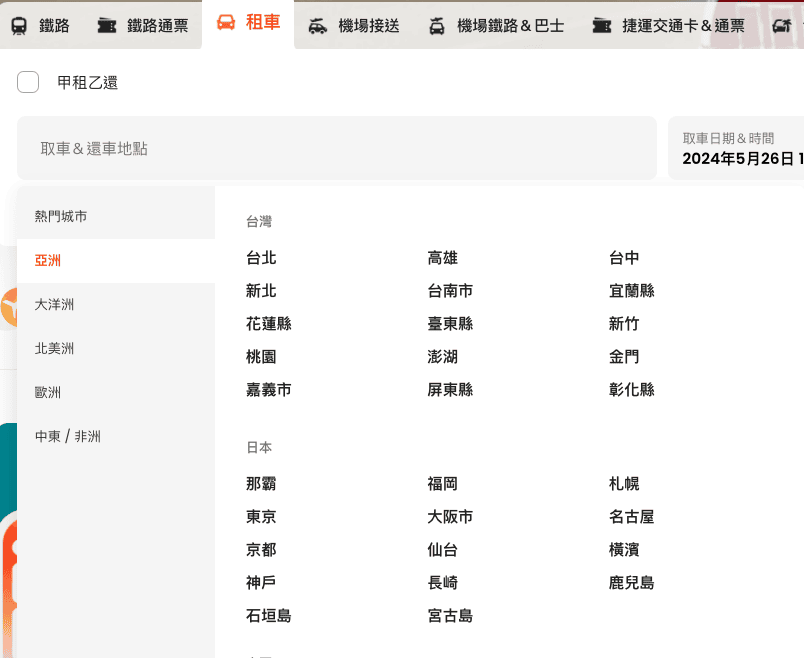Screen dimensions: 804x658
Task: Click the 取車&還車地點 input field
Action: (337, 148)
